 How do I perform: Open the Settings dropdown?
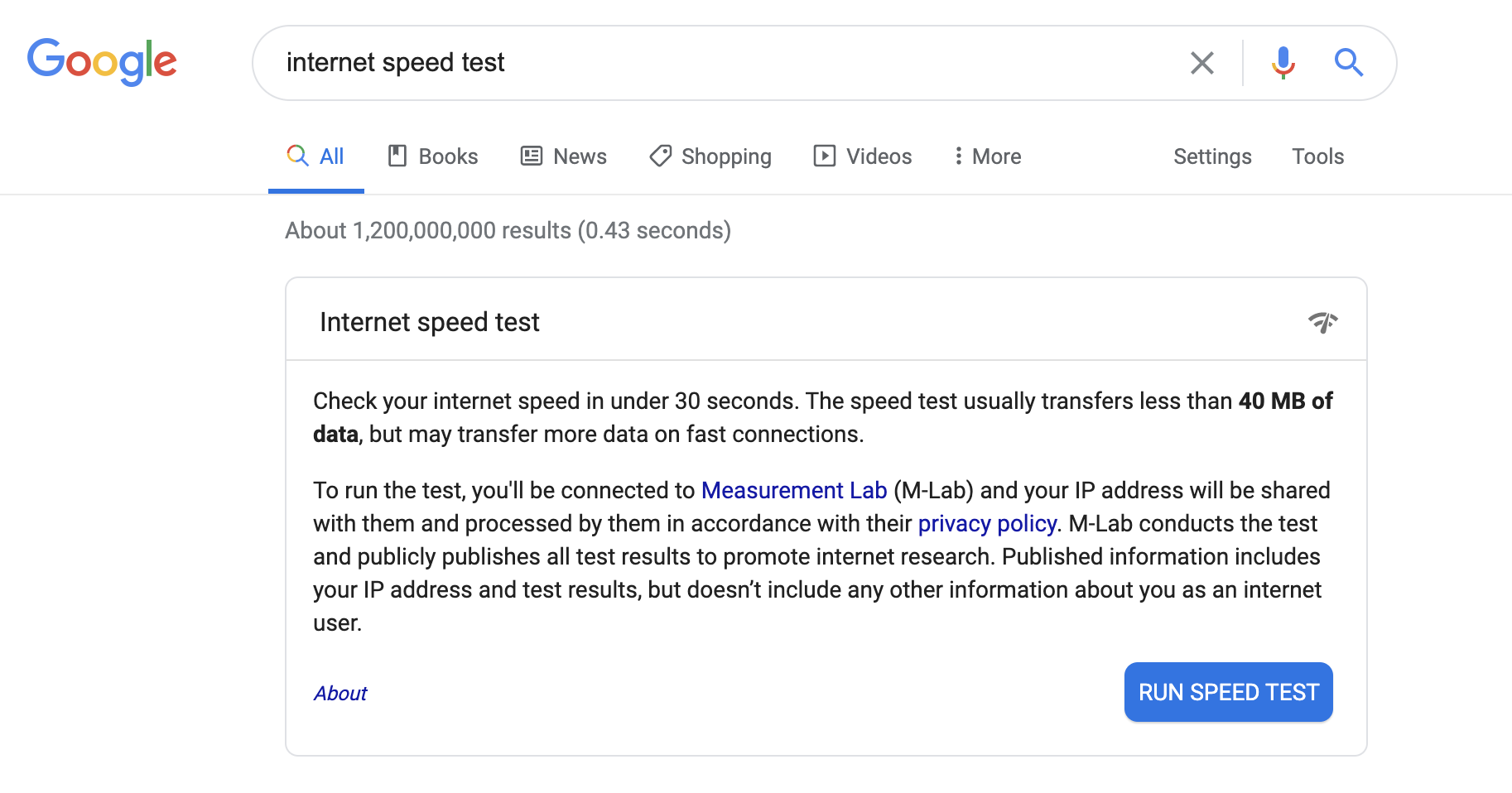[1211, 156]
